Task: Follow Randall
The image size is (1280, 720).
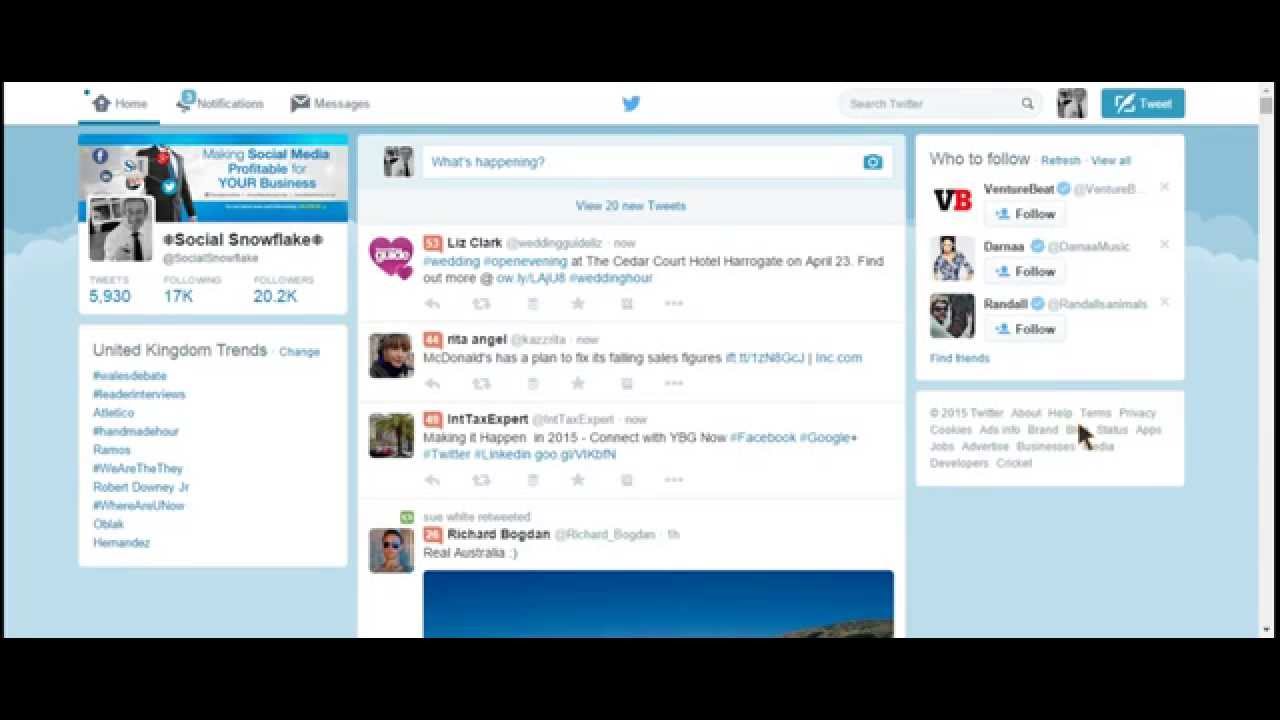Action: tap(1025, 329)
